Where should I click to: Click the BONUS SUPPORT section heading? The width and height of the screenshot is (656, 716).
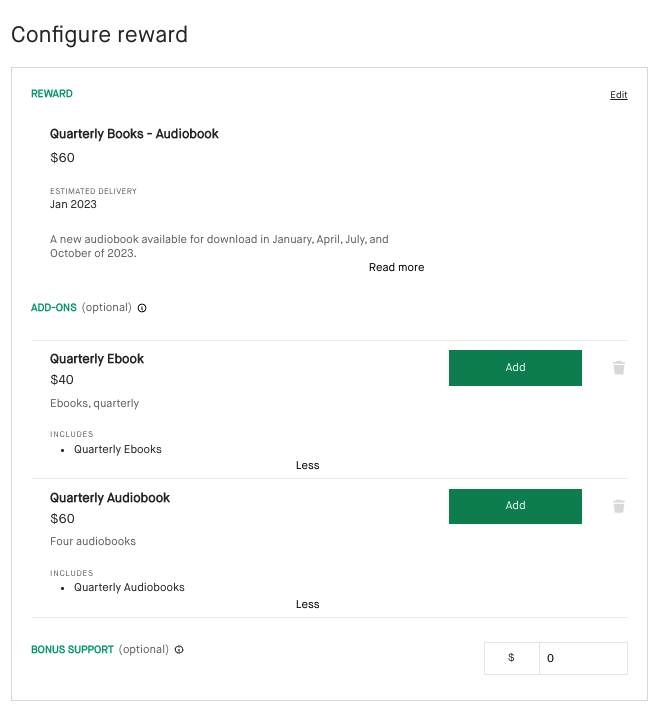(72, 649)
